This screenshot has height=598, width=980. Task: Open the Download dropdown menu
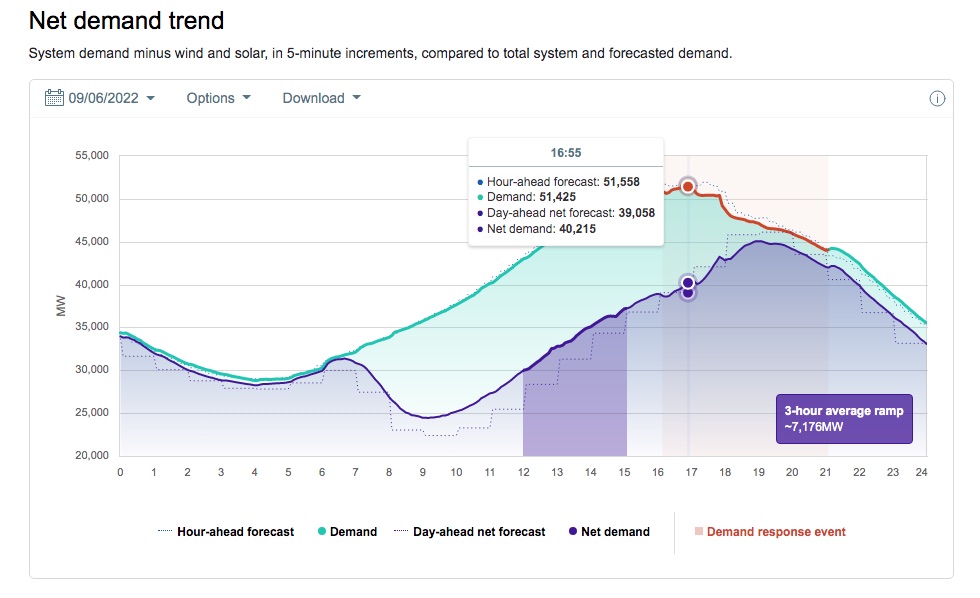pyautogui.click(x=321, y=98)
